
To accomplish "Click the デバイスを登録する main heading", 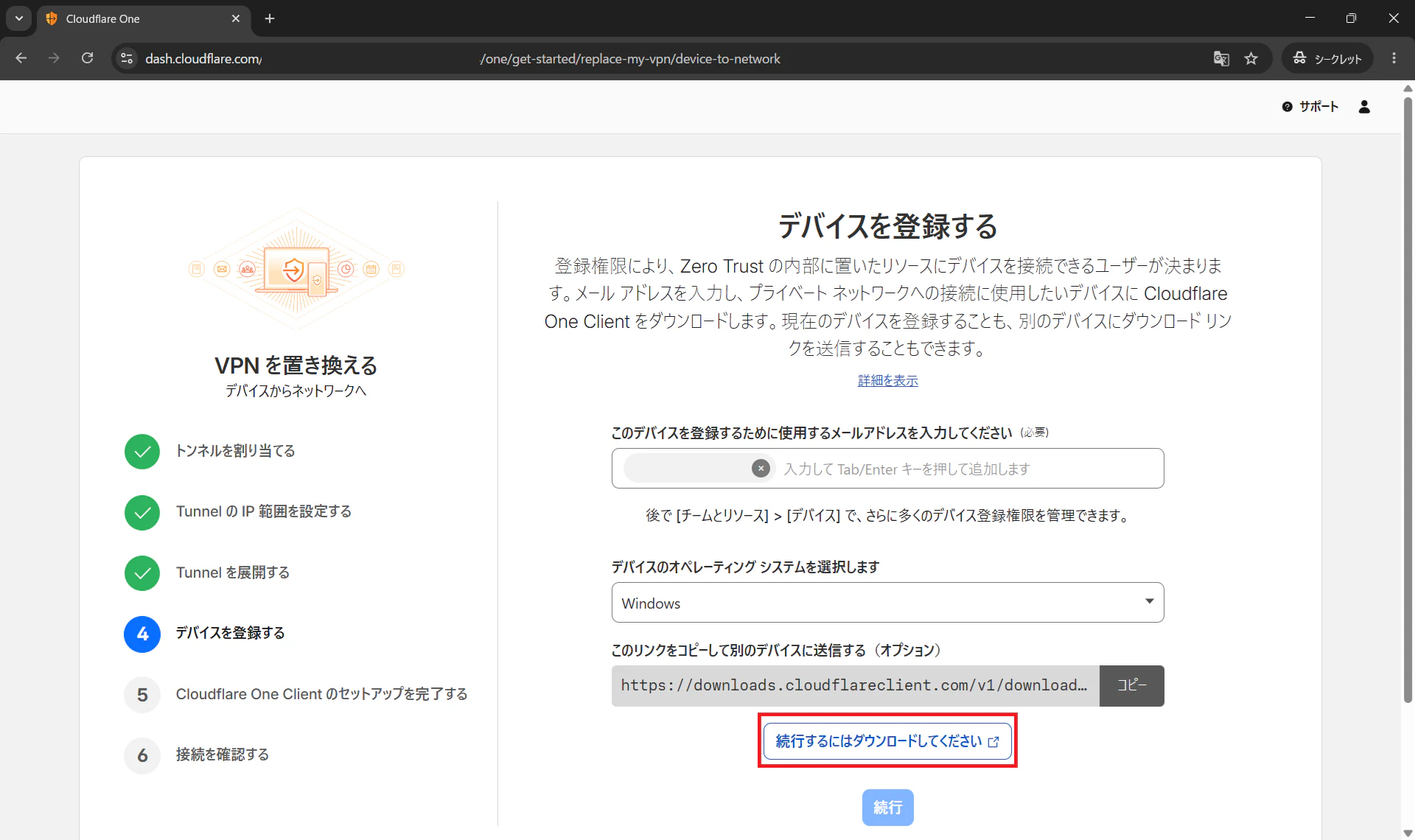I will click(x=887, y=225).
